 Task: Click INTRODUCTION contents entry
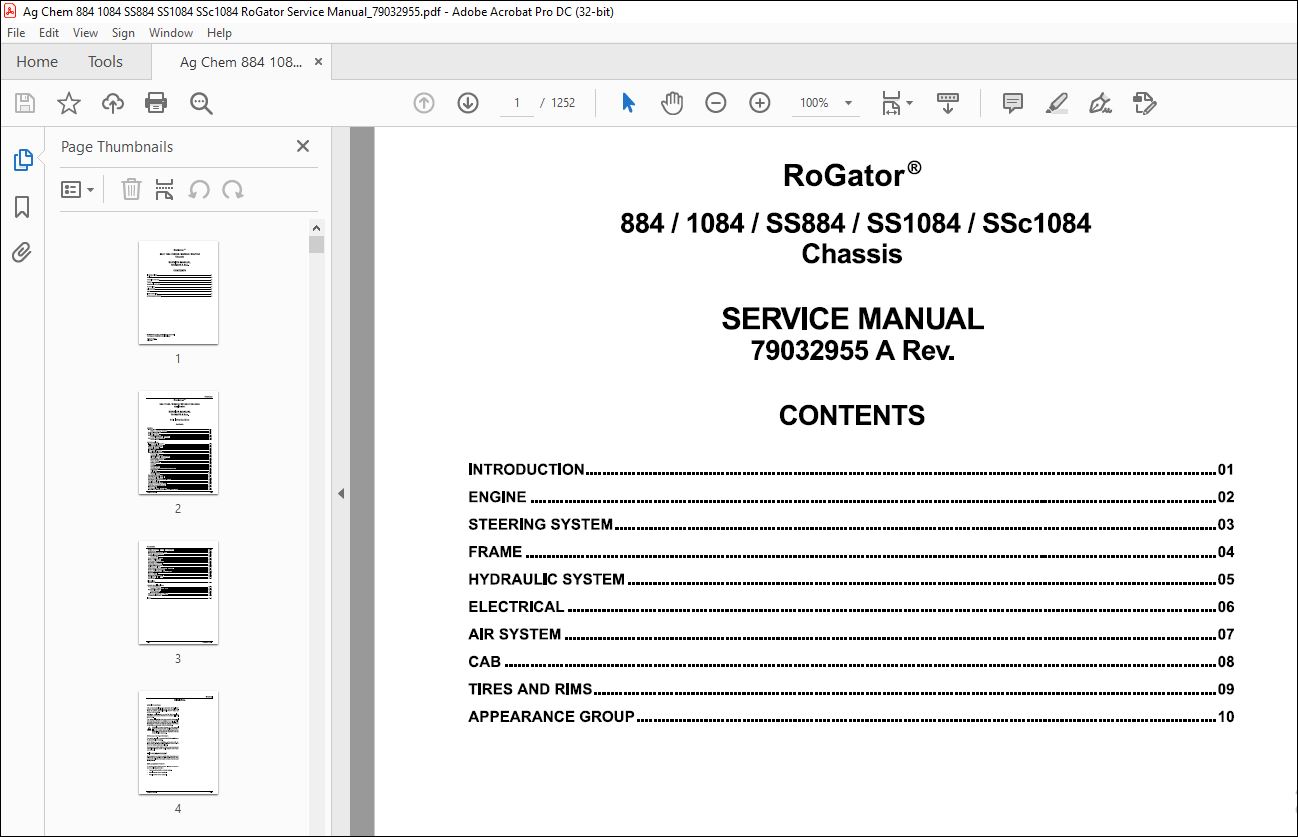click(851, 469)
